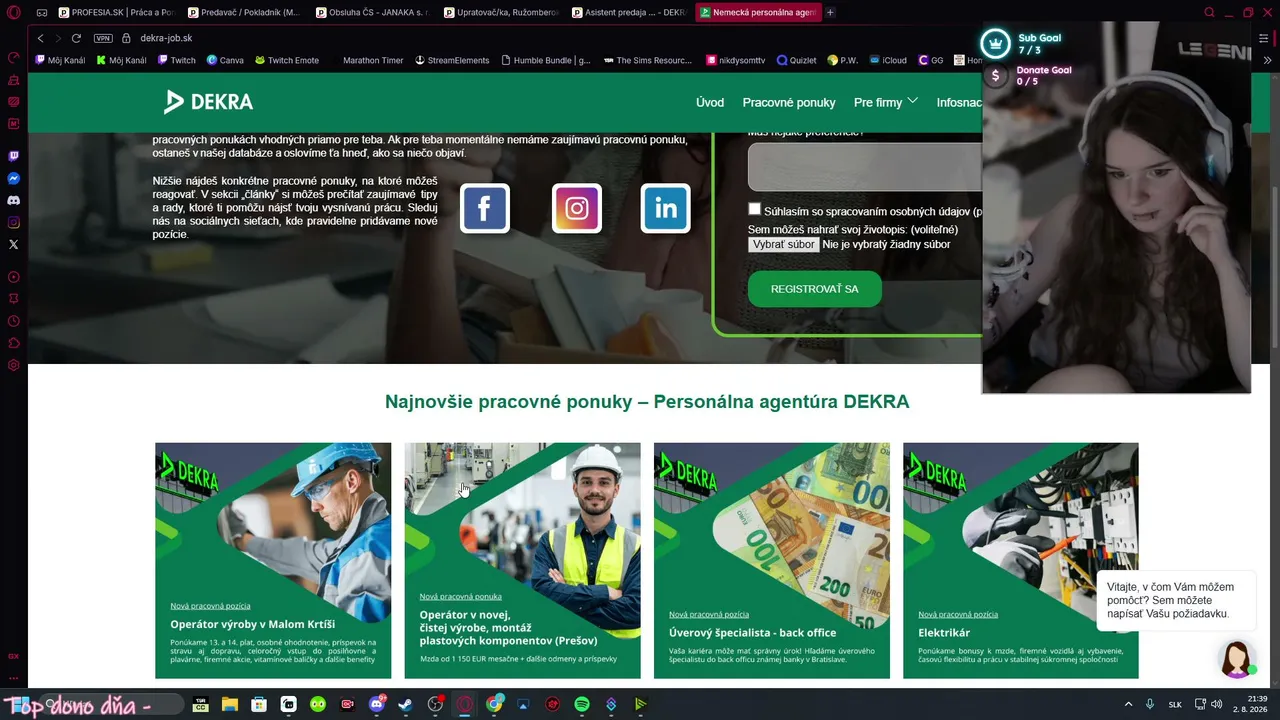
Task: Open Messenger in the Opera sidebar
Action: (x=13, y=178)
